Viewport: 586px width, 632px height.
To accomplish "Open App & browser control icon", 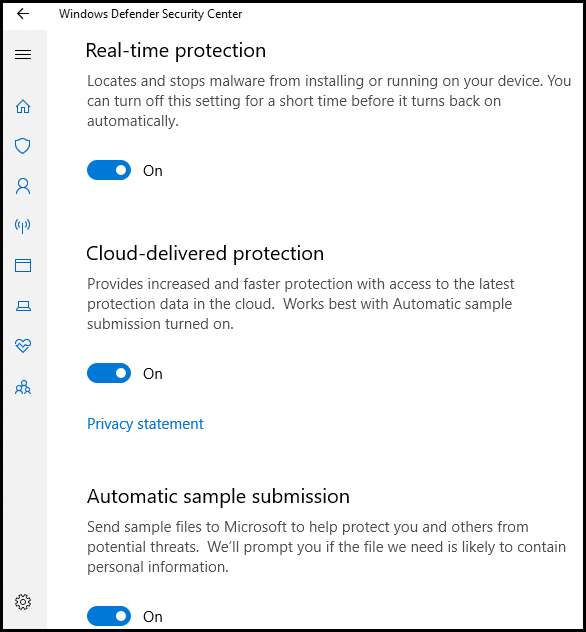I will [23, 266].
